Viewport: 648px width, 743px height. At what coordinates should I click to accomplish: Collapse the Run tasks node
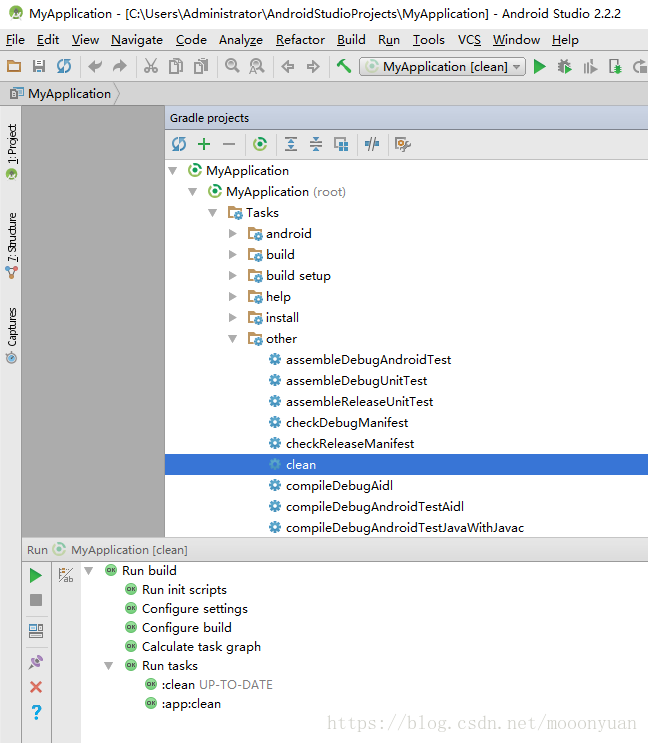[x=108, y=666]
